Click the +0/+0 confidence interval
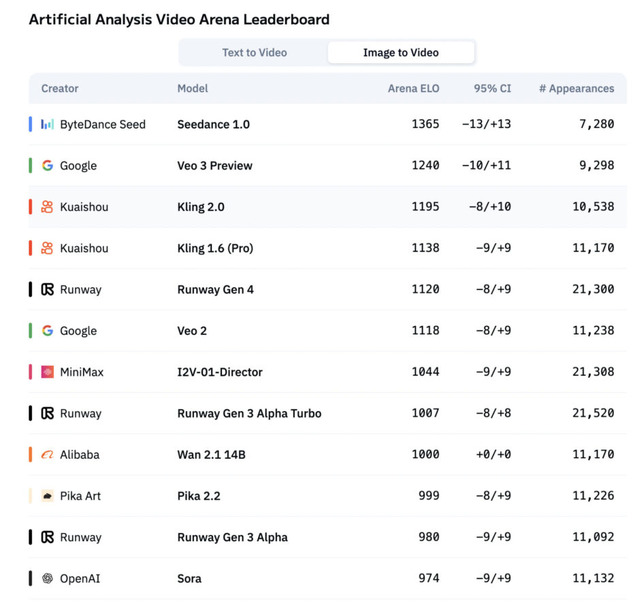The image size is (640, 616). point(493,454)
